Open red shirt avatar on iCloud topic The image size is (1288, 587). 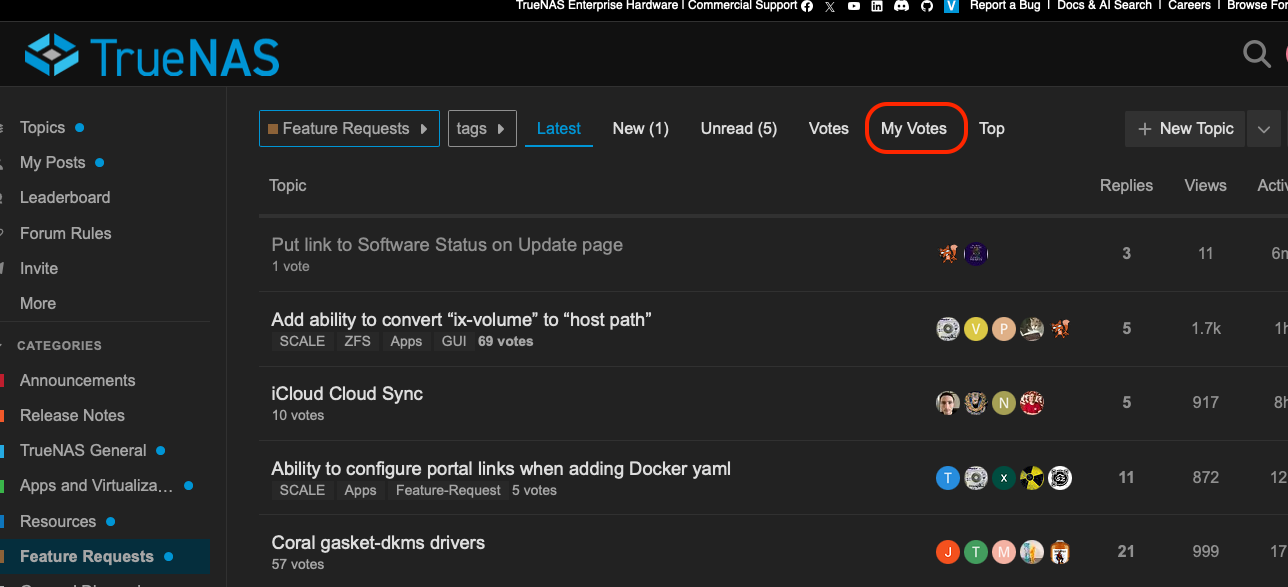(x=1032, y=403)
